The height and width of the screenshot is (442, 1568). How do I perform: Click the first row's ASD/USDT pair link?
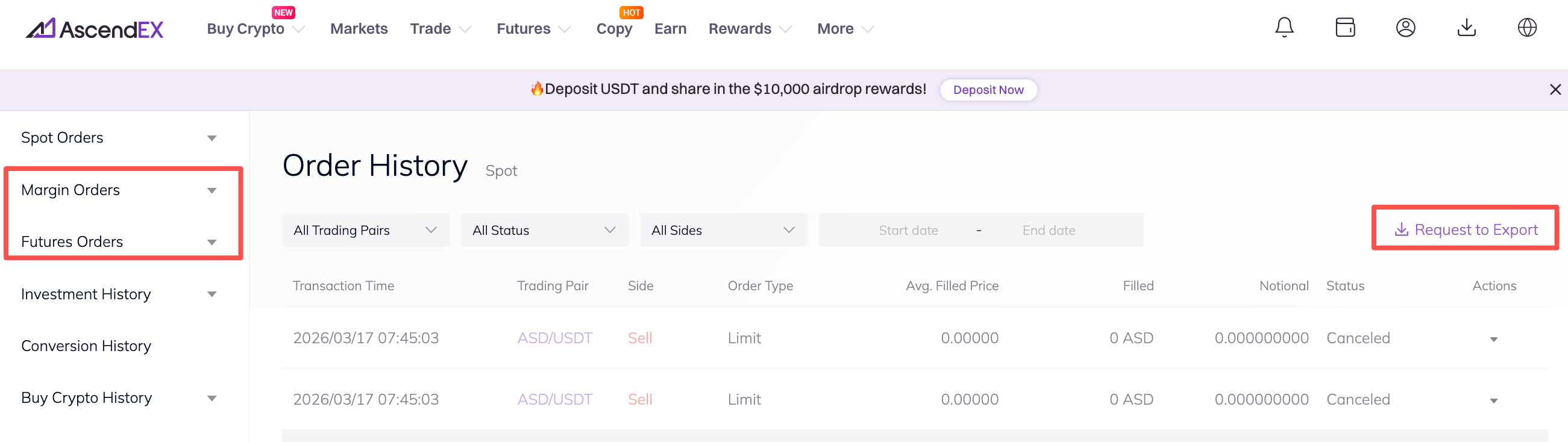click(554, 338)
